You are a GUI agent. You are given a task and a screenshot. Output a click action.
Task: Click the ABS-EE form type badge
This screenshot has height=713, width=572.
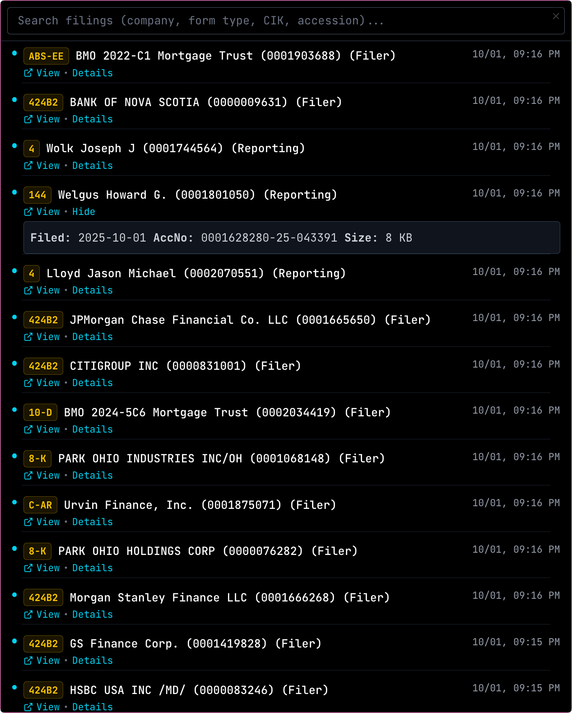click(46, 56)
